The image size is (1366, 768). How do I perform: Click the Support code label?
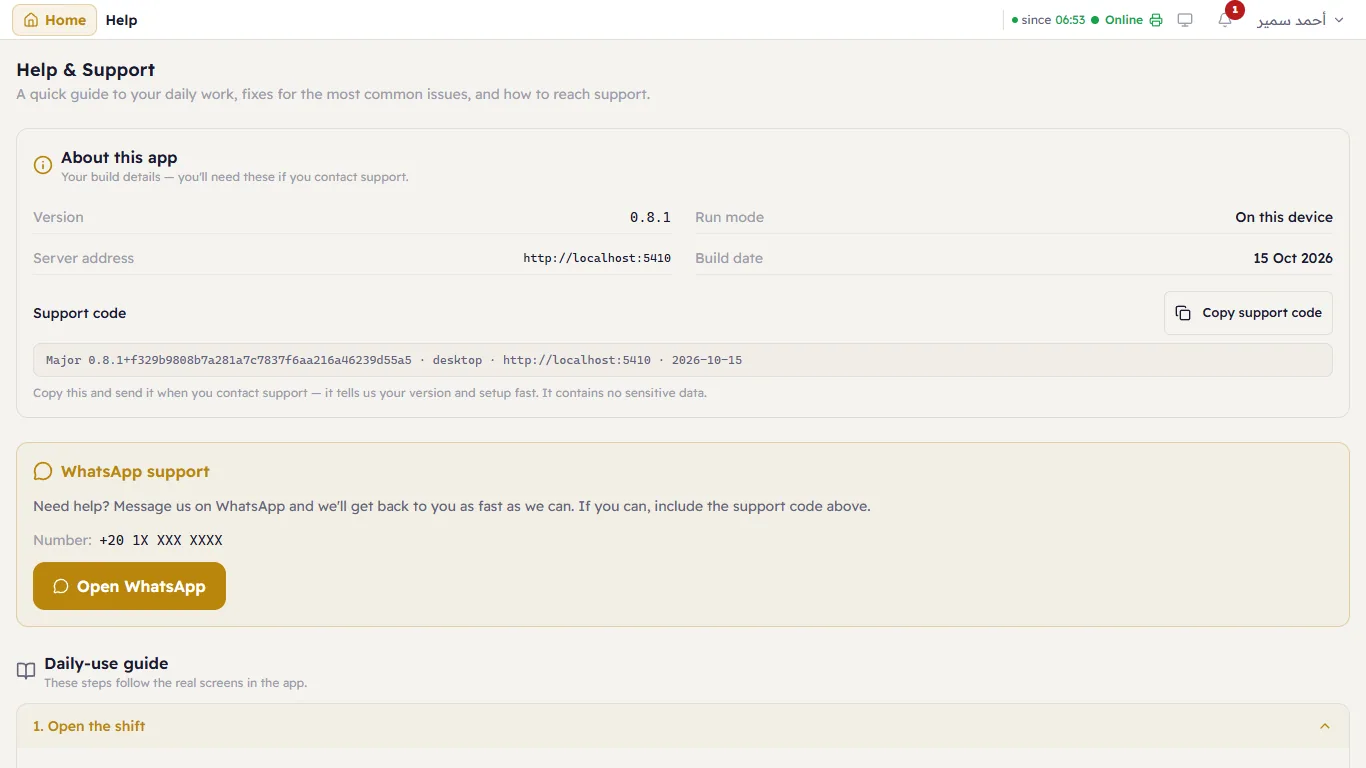pyautogui.click(x=80, y=313)
